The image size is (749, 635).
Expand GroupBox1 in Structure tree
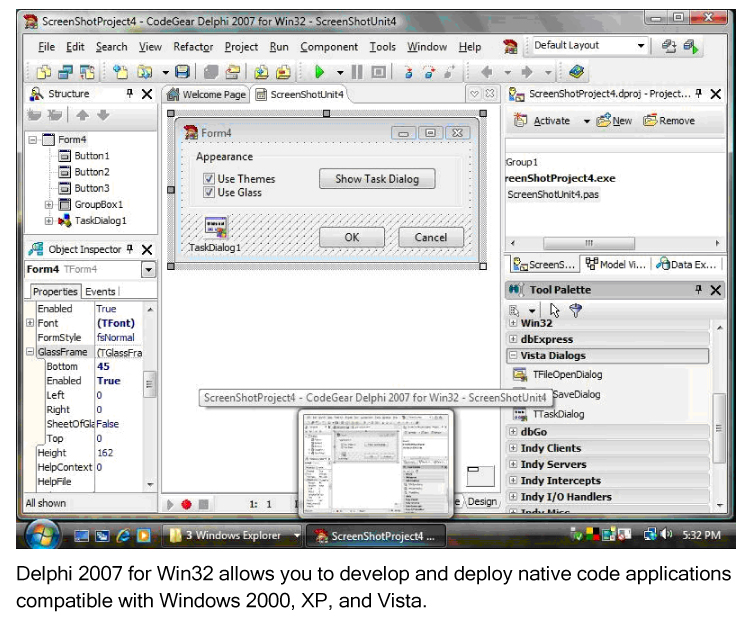click(48, 204)
